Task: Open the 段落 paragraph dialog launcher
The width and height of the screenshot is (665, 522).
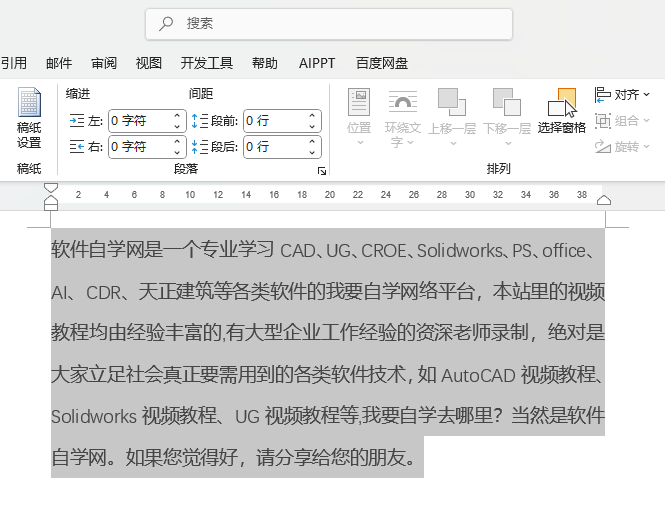Action: click(322, 171)
